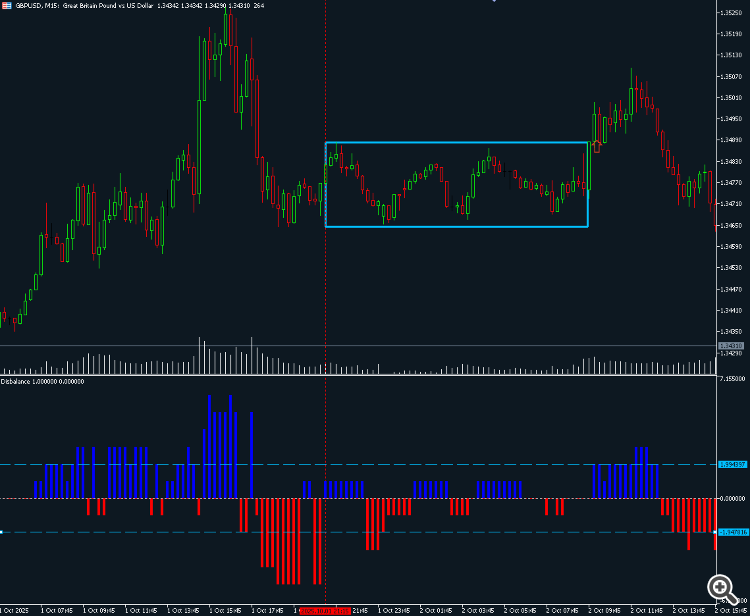Click the 1 Oct 17:45 time axis label
Viewport: 750px width, 616px height.
[x=267, y=611]
